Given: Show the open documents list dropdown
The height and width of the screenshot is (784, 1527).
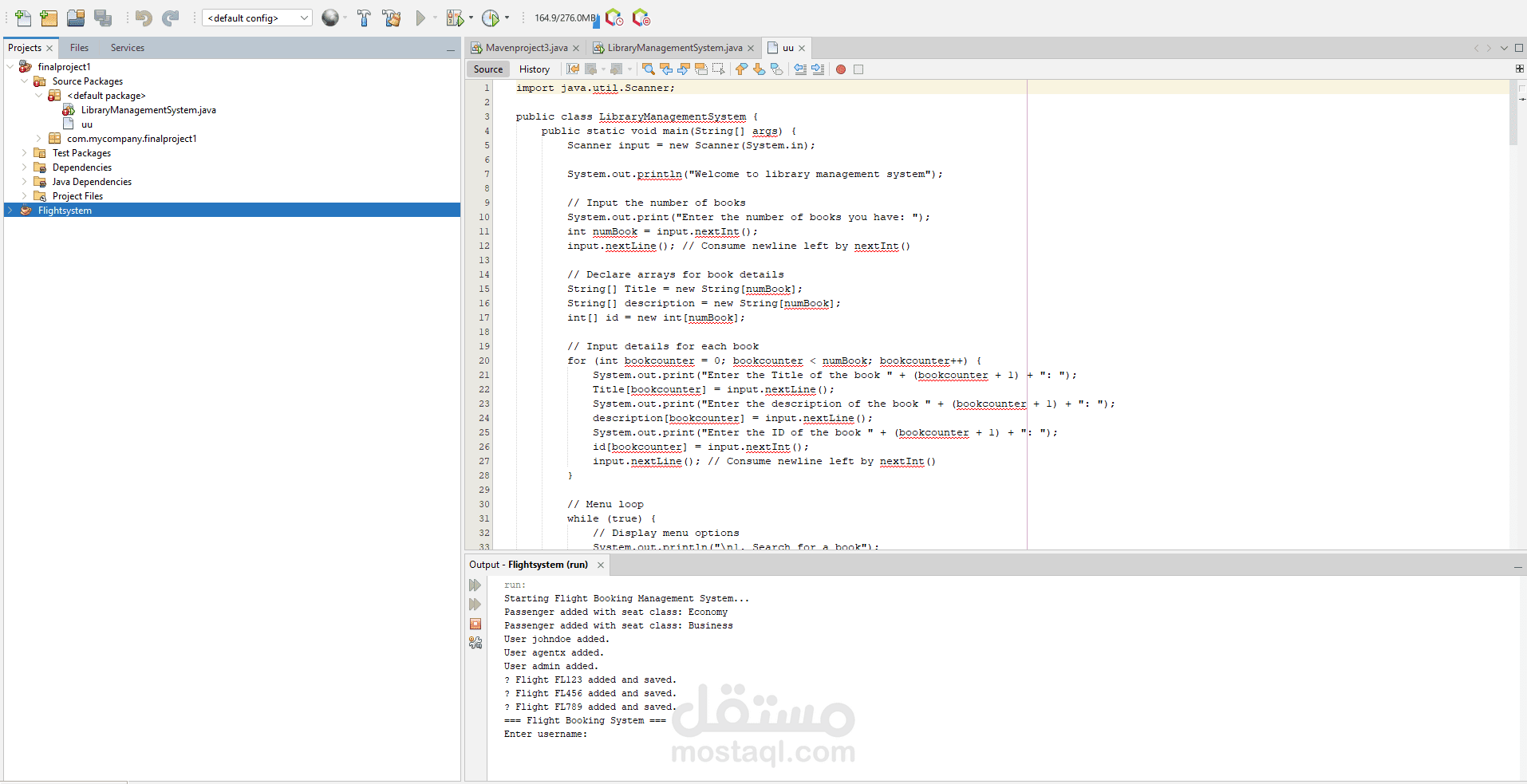Looking at the screenshot, I should tap(1504, 48).
